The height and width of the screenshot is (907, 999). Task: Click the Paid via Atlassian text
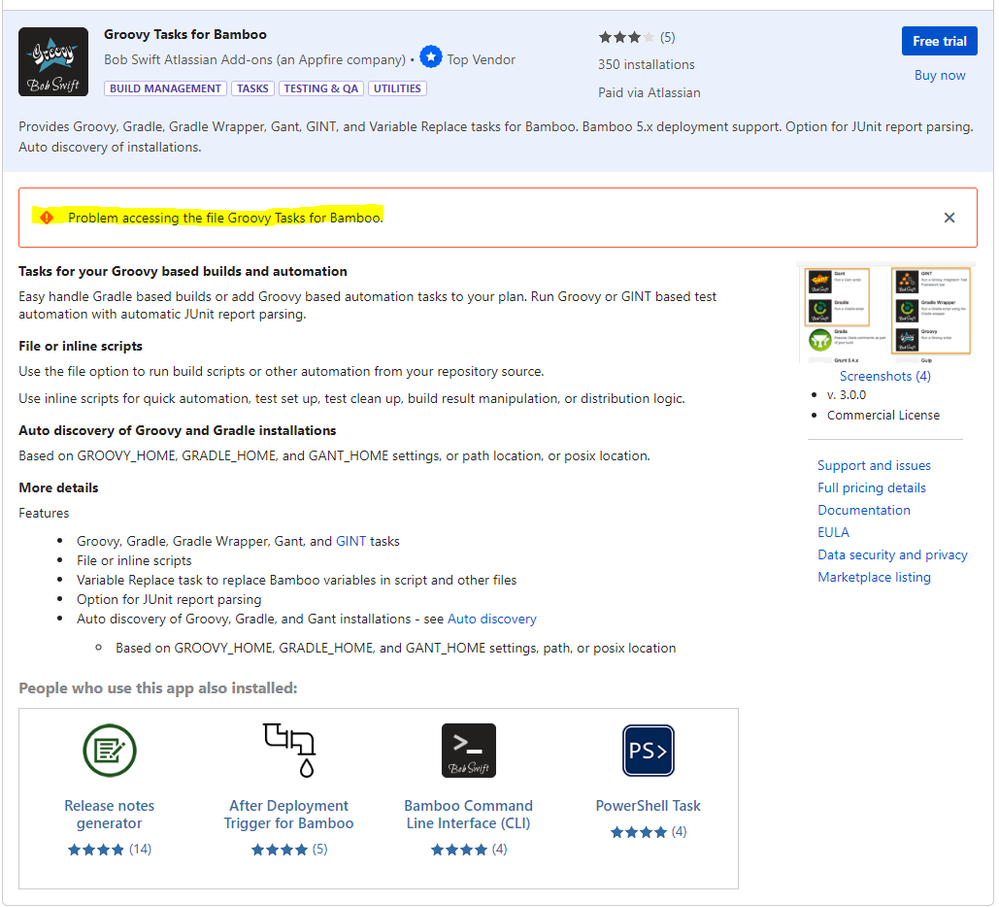pos(649,92)
